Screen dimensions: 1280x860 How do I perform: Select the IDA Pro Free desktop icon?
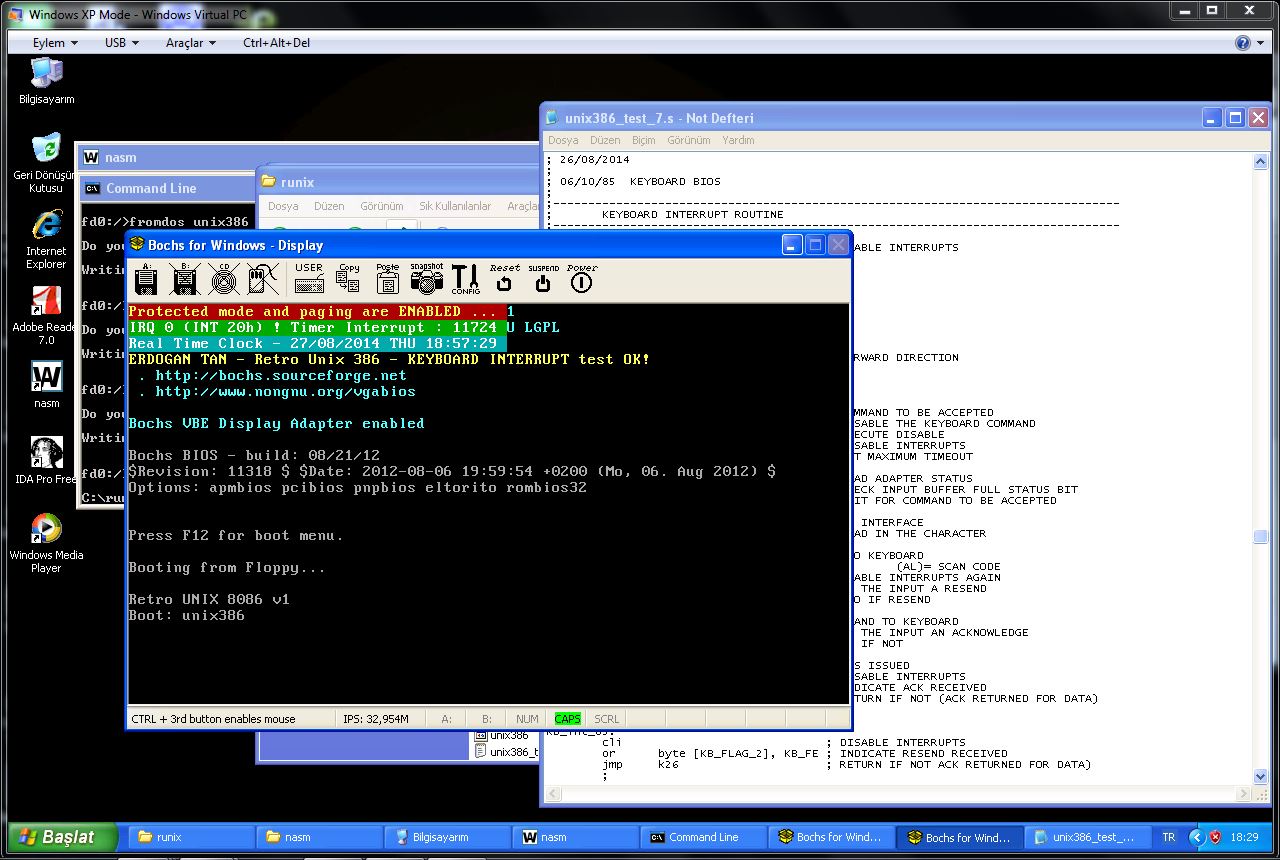click(x=46, y=461)
